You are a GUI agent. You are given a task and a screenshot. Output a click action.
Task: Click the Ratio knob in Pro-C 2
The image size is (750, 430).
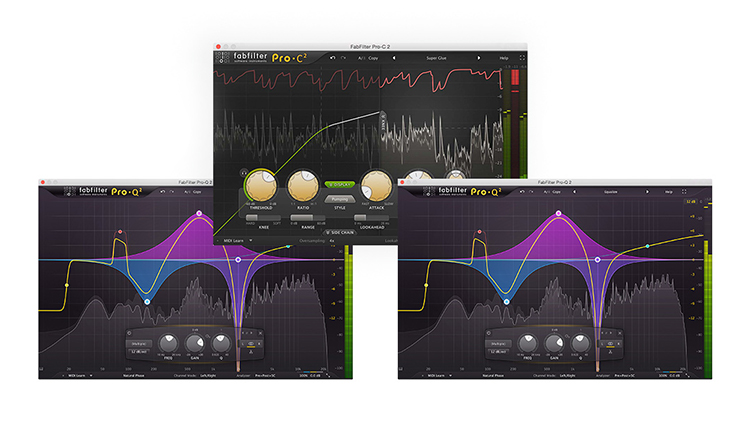(x=303, y=186)
